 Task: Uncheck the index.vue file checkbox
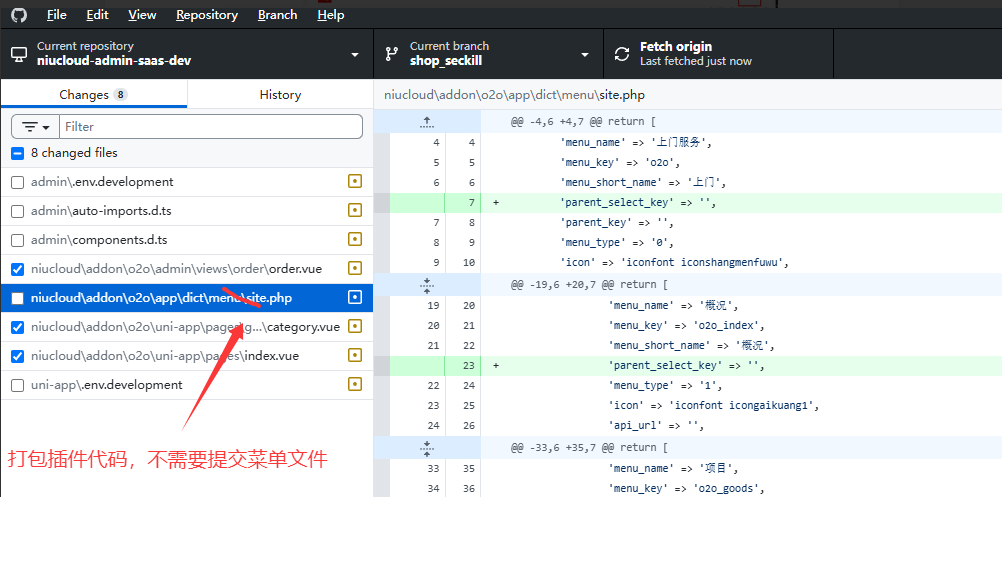[17, 356]
